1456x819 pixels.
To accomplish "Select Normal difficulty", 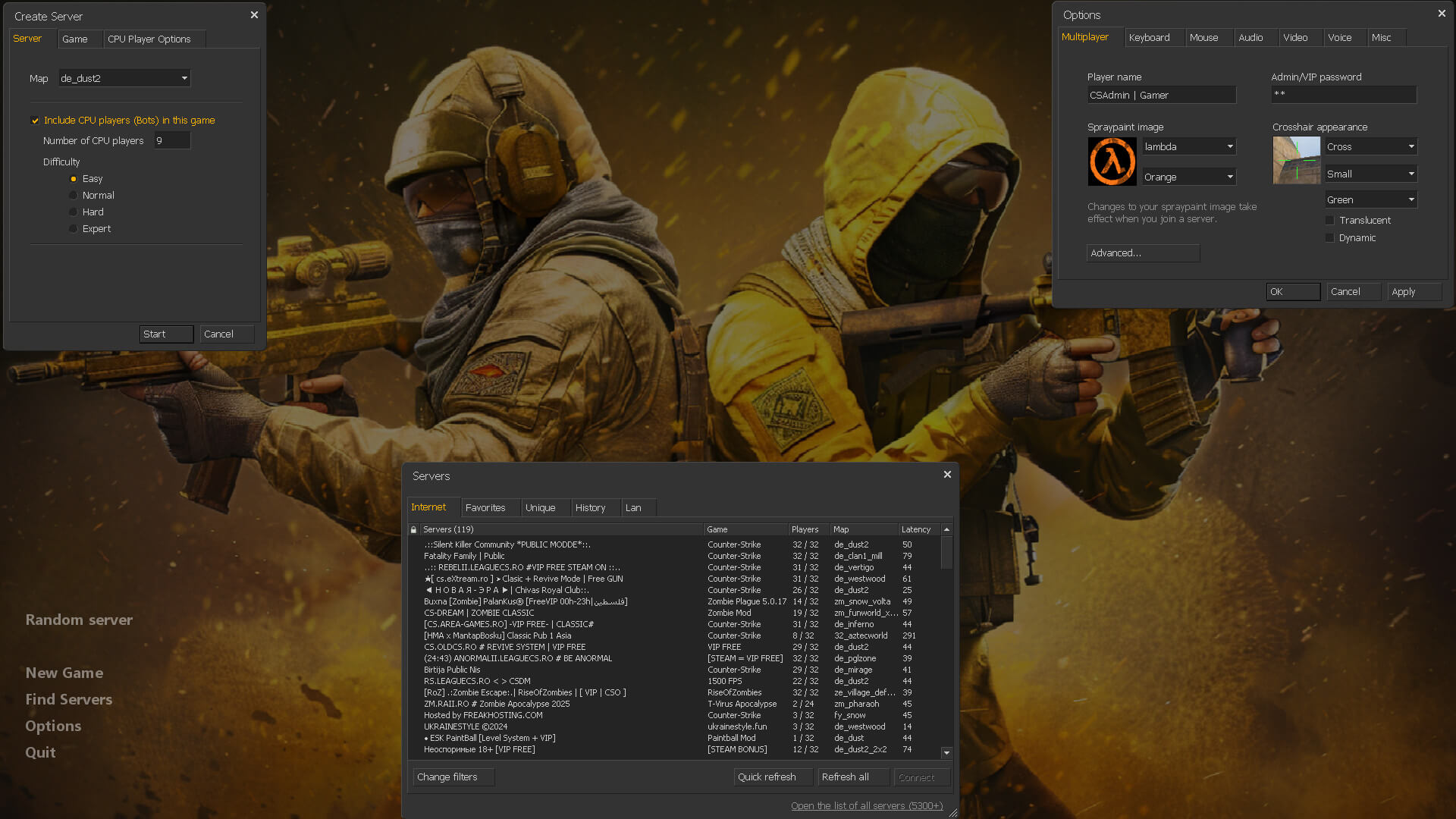I will (74, 196).
